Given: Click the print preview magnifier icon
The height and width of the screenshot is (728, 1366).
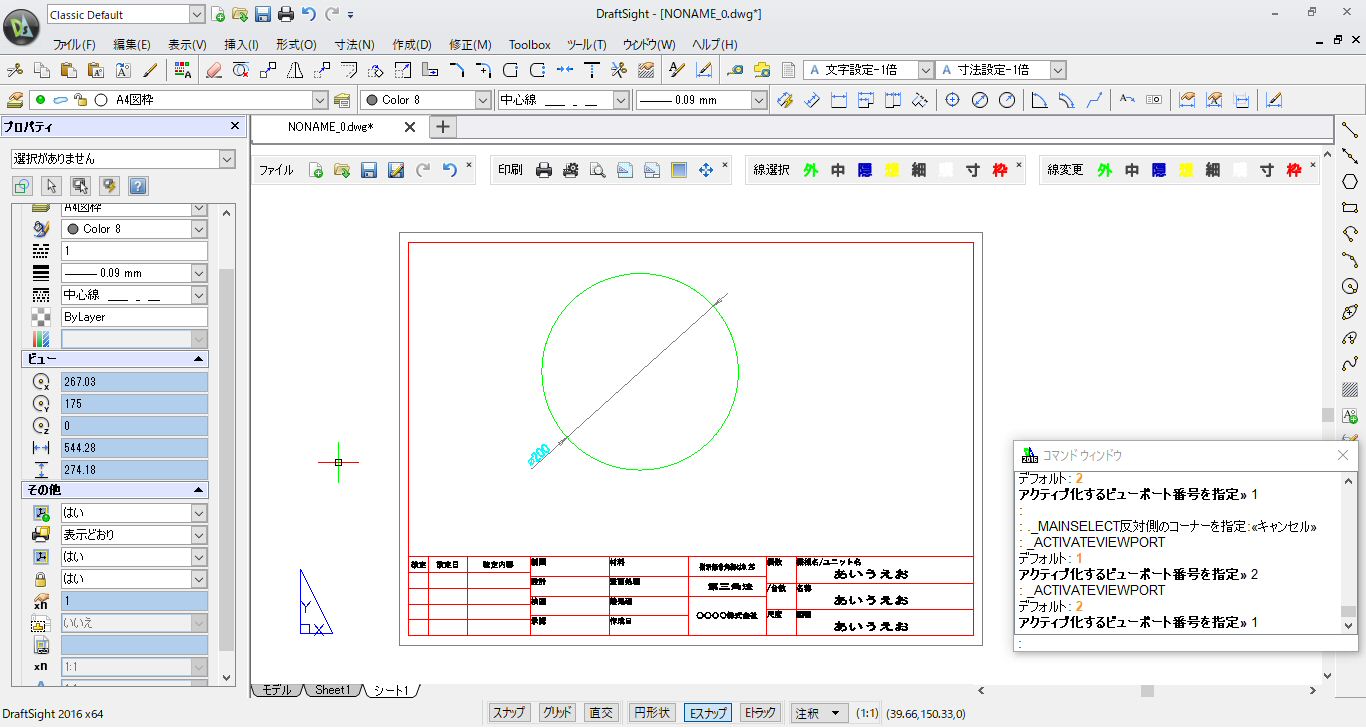Looking at the screenshot, I should pyautogui.click(x=598, y=170).
